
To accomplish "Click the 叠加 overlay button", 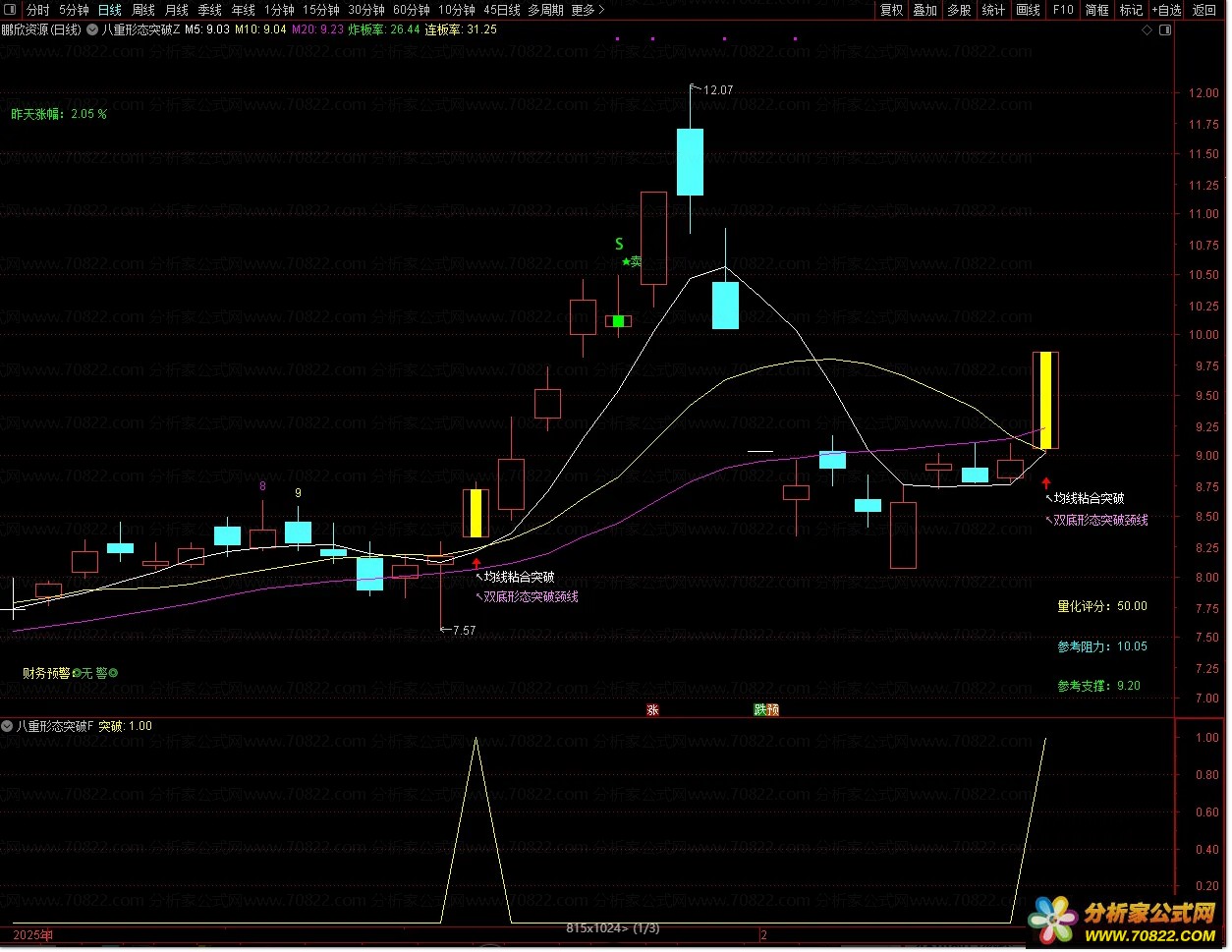I will [x=924, y=10].
